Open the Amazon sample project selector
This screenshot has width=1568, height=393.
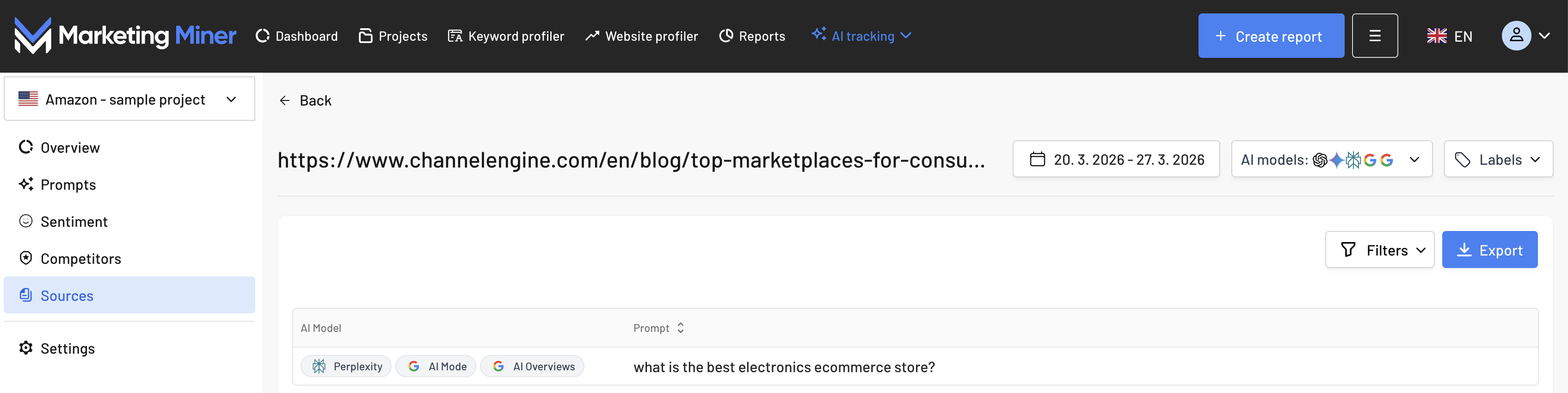(x=129, y=100)
